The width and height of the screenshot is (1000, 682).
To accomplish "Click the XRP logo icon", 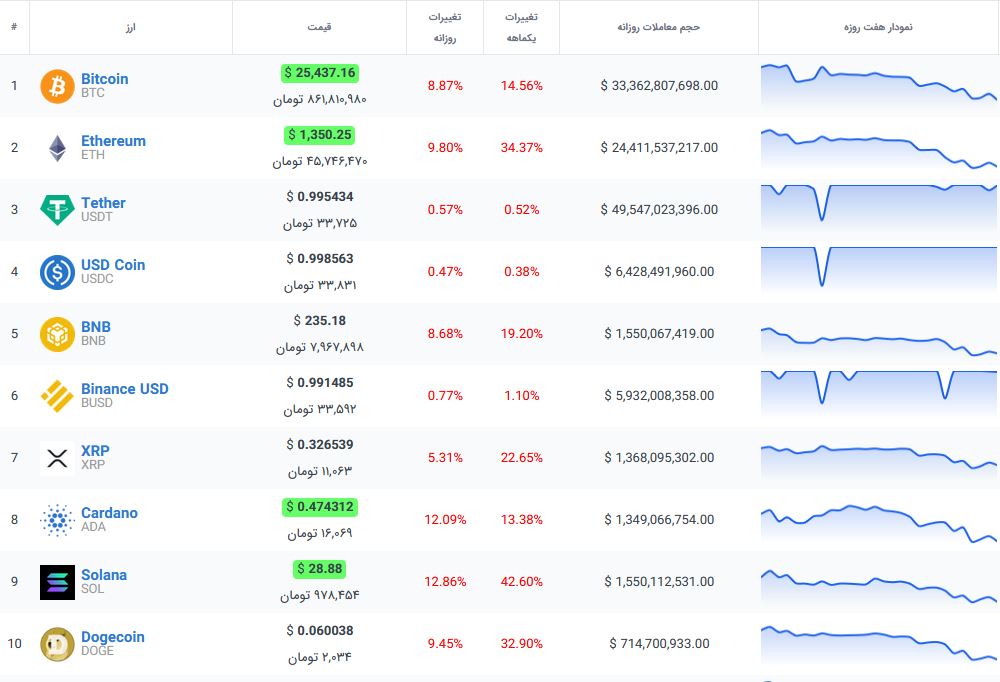I will pyautogui.click(x=57, y=458).
